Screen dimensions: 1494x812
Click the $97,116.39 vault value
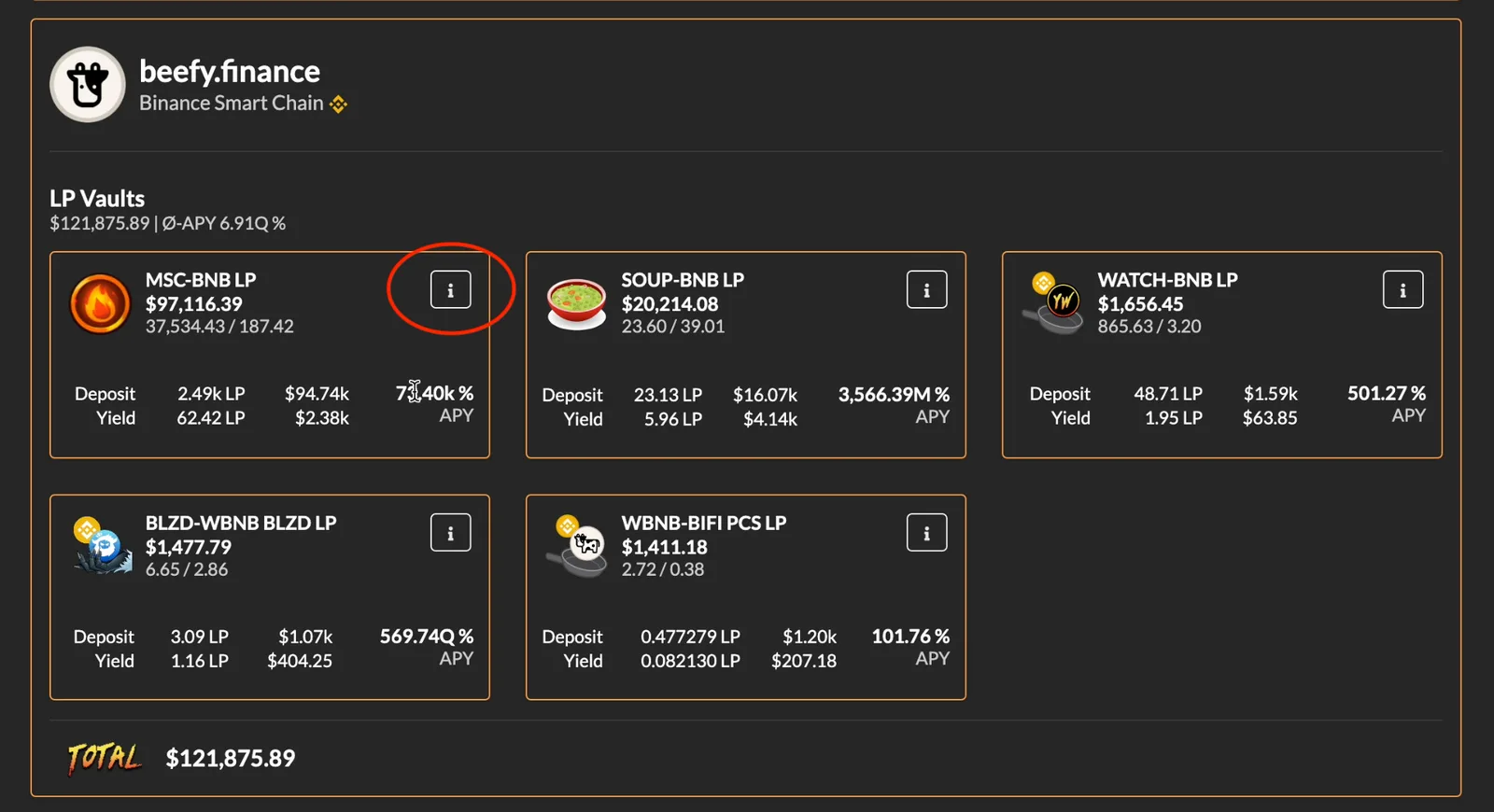point(193,303)
